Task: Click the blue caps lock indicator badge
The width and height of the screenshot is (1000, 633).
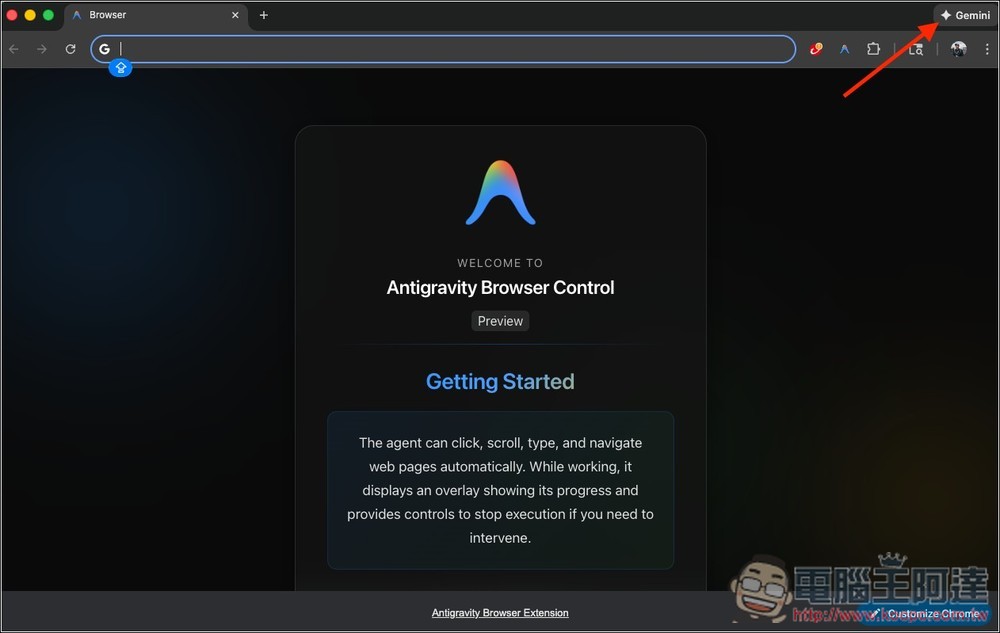Action: 120,68
